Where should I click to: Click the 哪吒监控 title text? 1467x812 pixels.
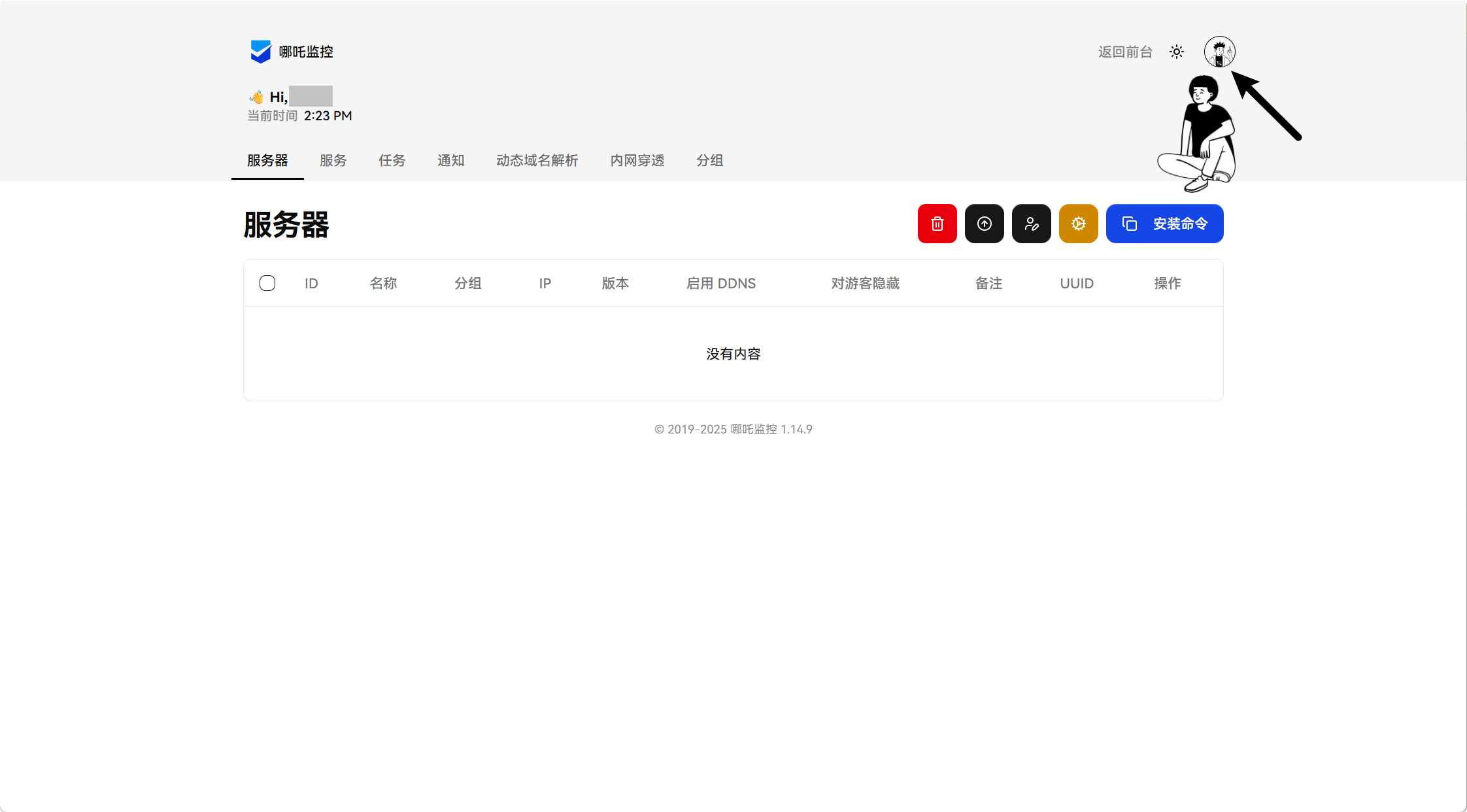pyautogui.click(x=306, y=52)
